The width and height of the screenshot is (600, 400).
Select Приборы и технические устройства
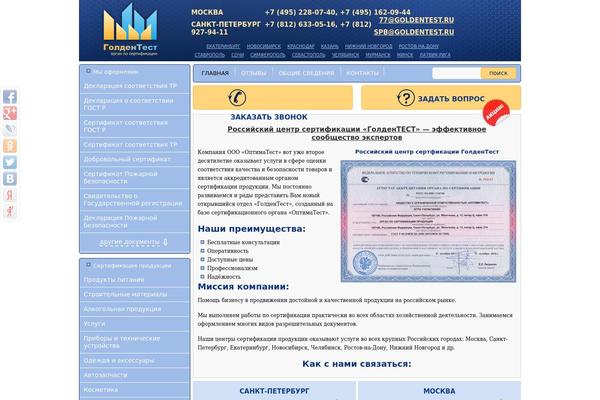(134, 342)
